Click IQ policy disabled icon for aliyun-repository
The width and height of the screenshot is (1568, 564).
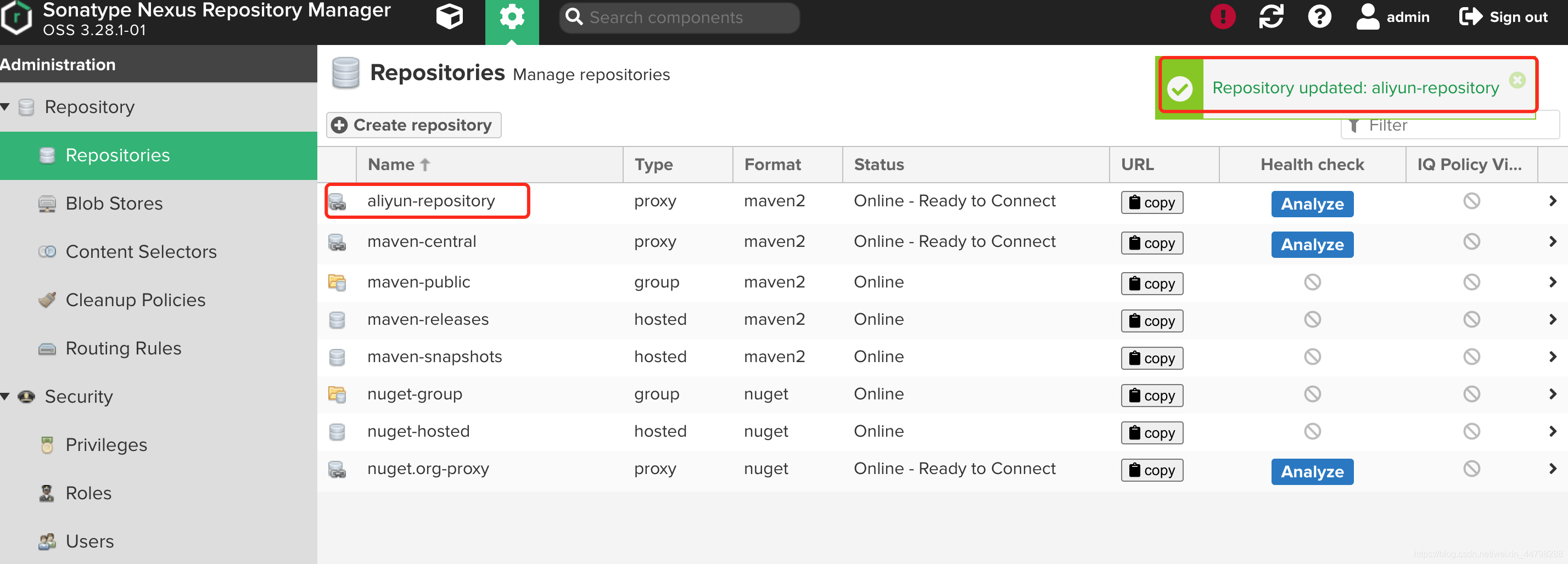(x=1471, y=201)
